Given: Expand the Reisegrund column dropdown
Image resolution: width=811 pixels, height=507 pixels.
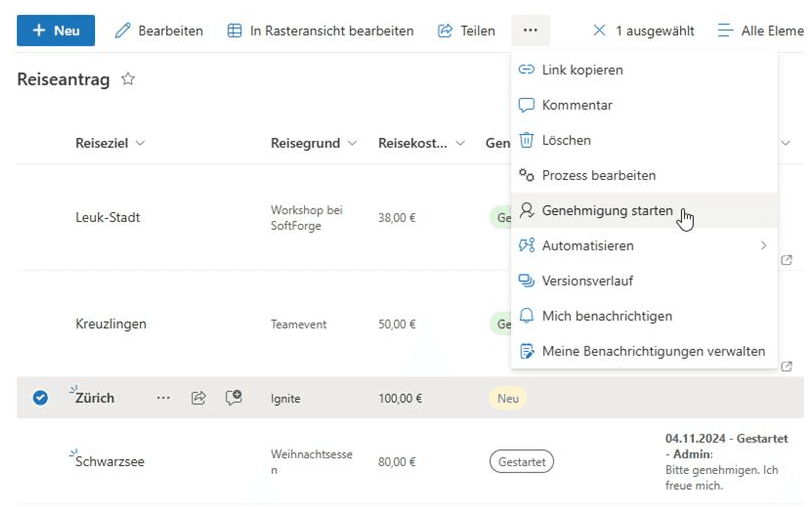Looking at the screenshot, I should (352, 144).
